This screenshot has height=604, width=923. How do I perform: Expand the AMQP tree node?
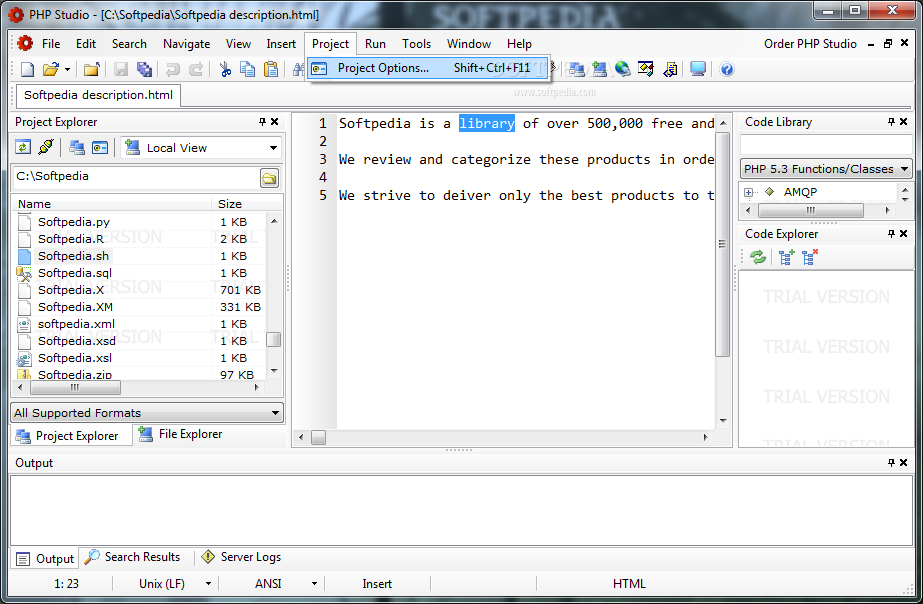tap(748, 193)
